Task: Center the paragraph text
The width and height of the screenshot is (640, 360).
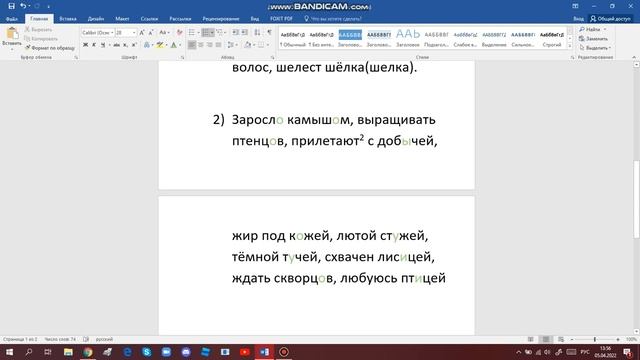Action: (200, 44)
